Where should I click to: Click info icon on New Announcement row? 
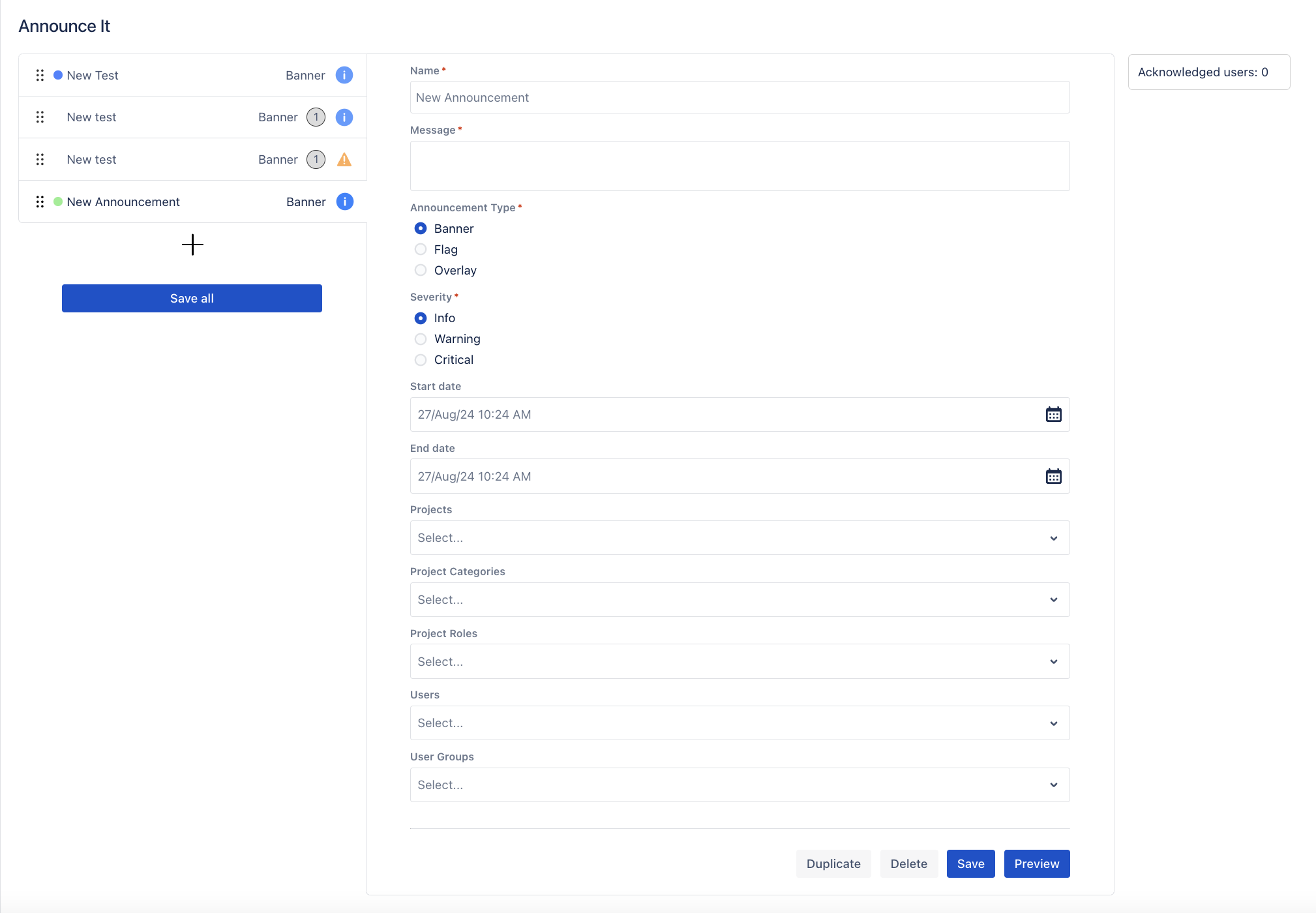tap(344, 202)
